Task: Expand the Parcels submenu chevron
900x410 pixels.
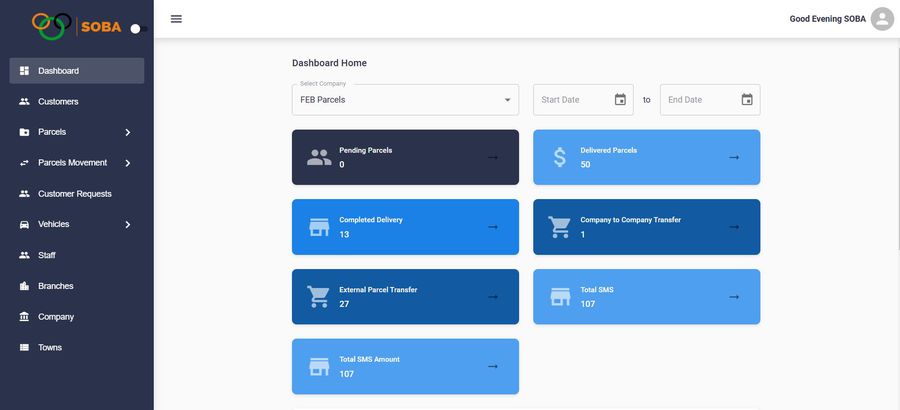Action: click(127, 132)
